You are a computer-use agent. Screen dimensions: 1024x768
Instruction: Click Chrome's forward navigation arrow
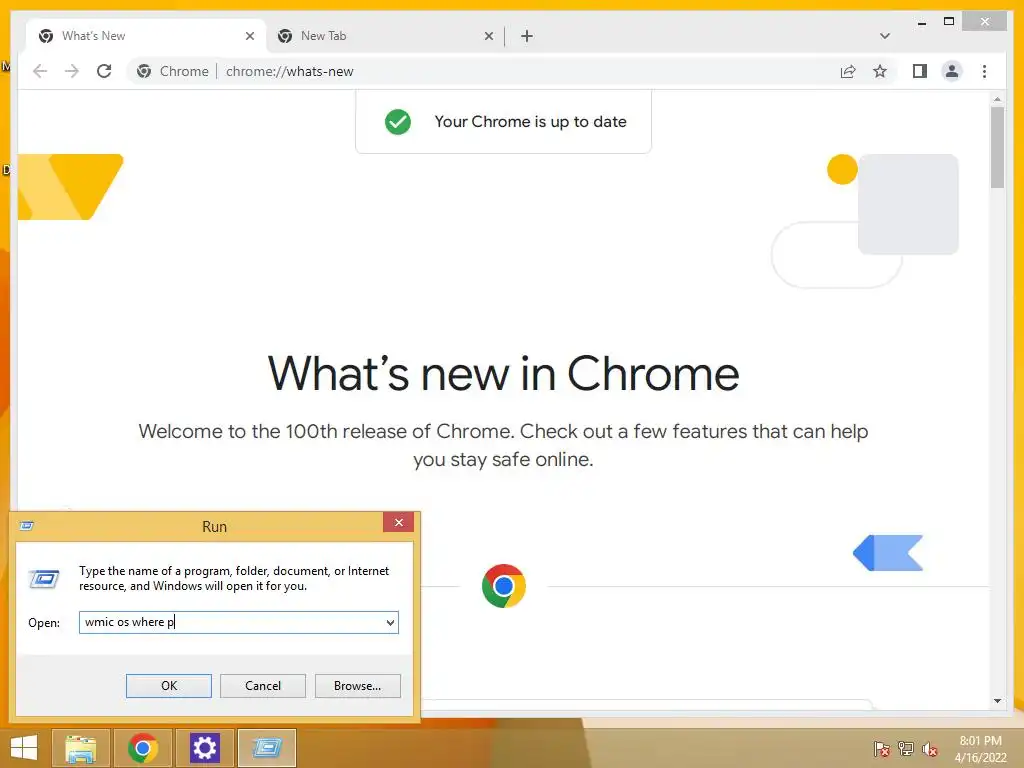(x=72, y=71)
